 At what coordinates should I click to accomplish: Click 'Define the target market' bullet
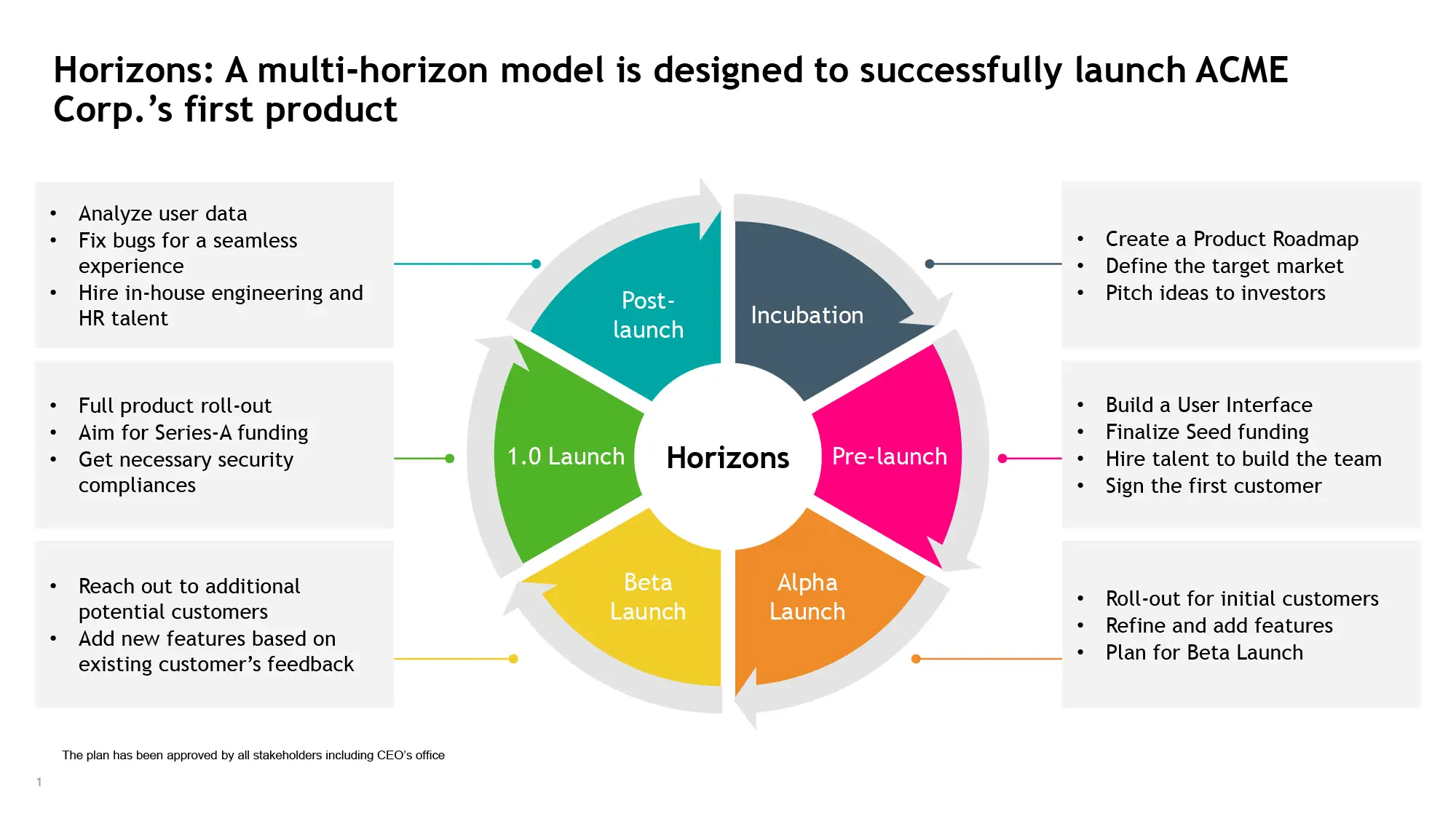tap(1224, 266)
